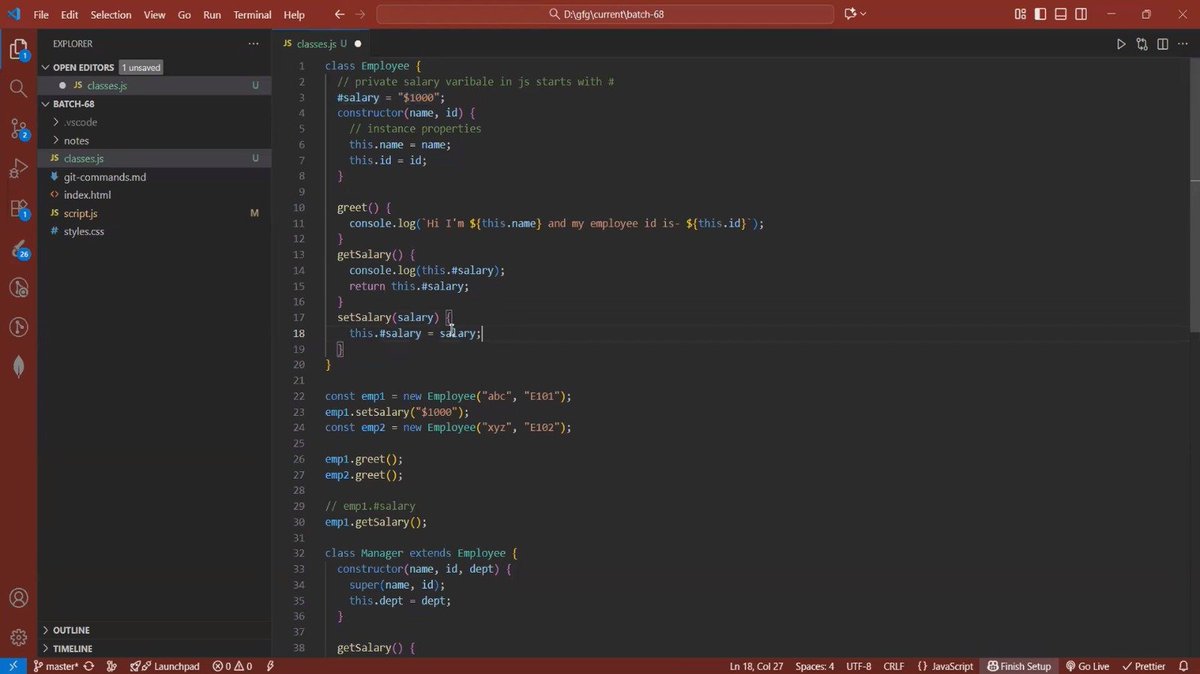Click the command center search box

click(605, 14)
